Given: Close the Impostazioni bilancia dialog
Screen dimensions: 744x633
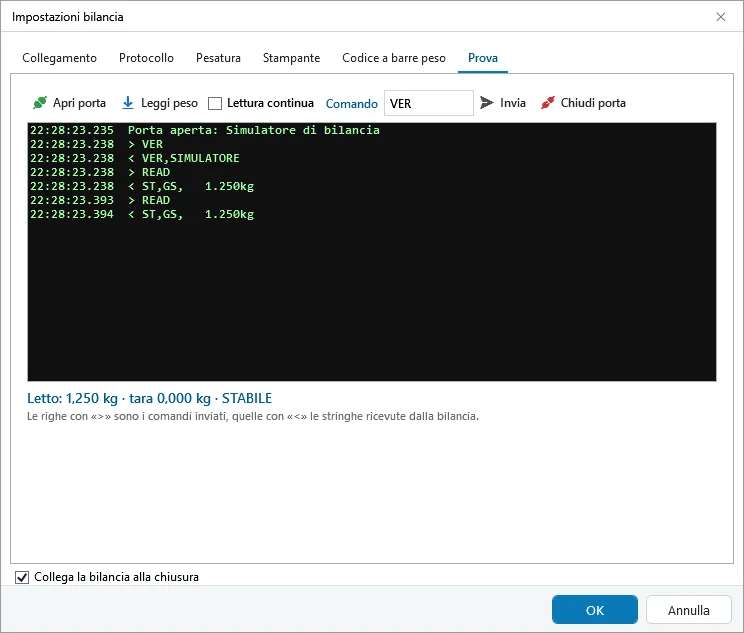Looking at the screenshot, I should coord(720,17).
